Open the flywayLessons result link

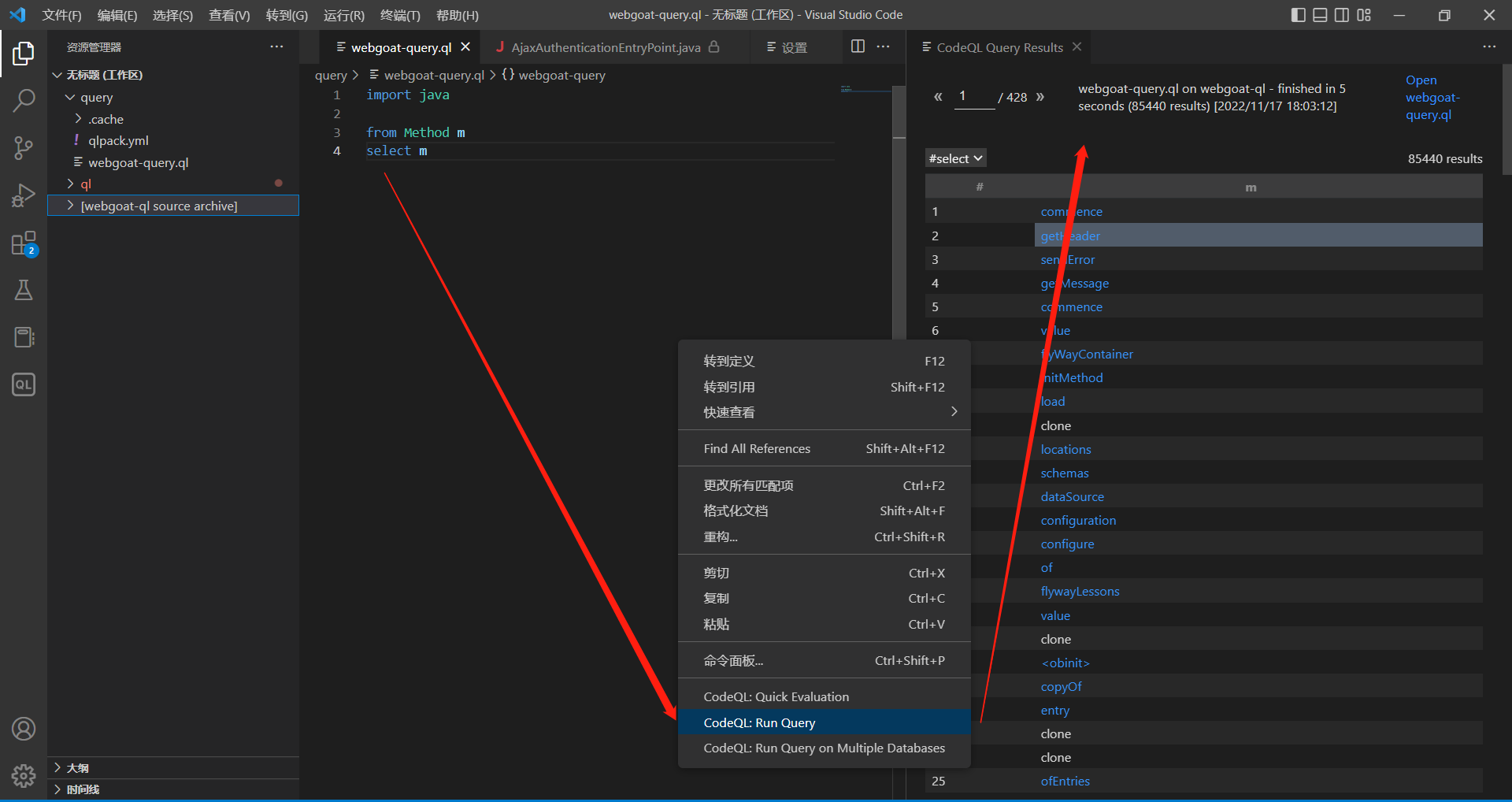[1080, 591]
